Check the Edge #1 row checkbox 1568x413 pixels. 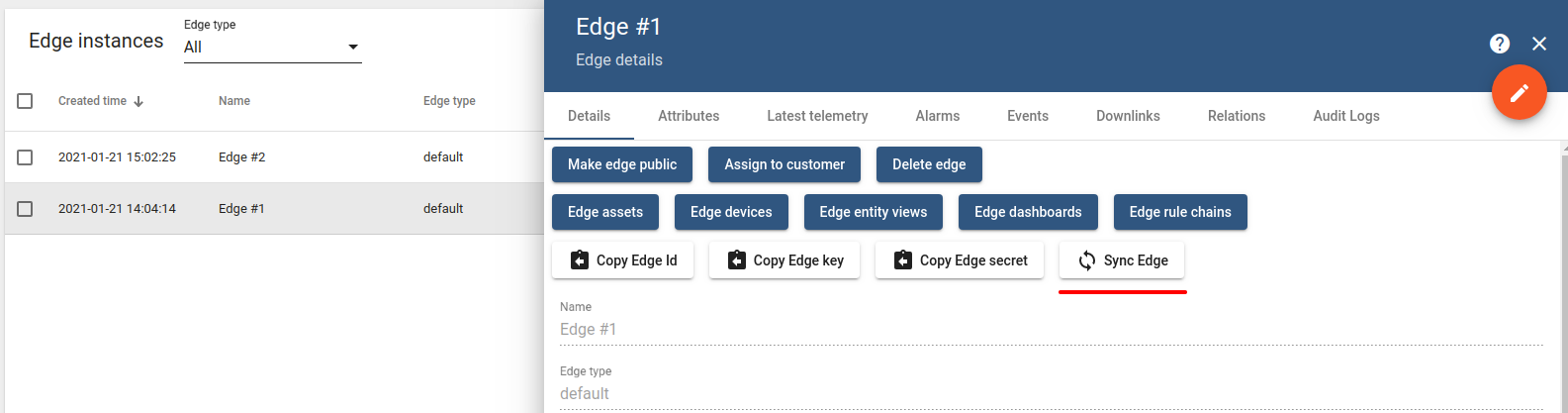tap(26, 209)
